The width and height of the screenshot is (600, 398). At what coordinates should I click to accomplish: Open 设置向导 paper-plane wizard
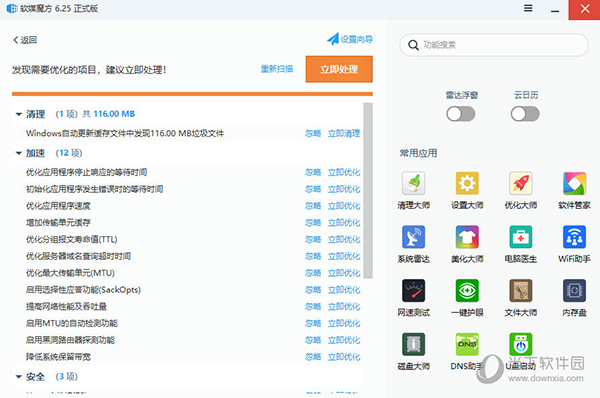pyautogui.click(x=350, y=39)
